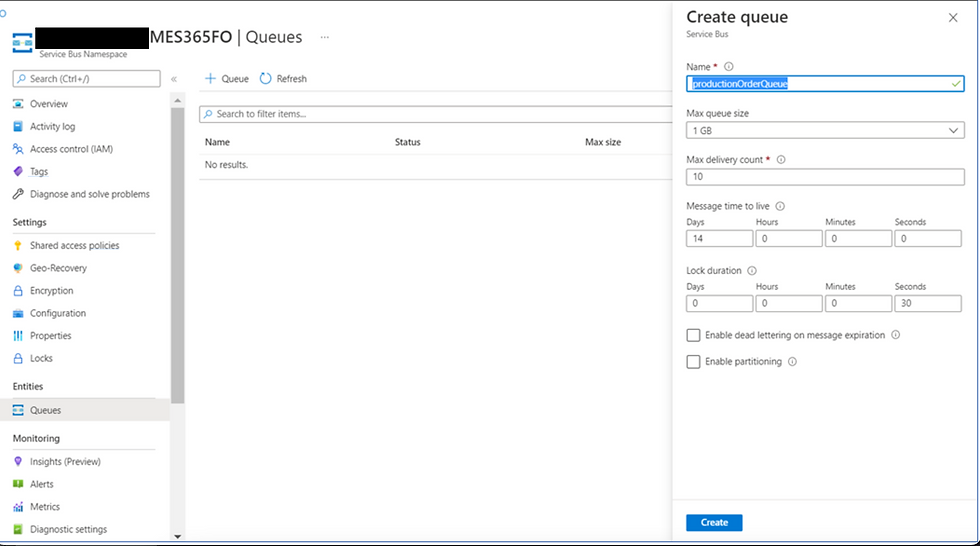Open Metrics under Monitoring

[45, 507]
